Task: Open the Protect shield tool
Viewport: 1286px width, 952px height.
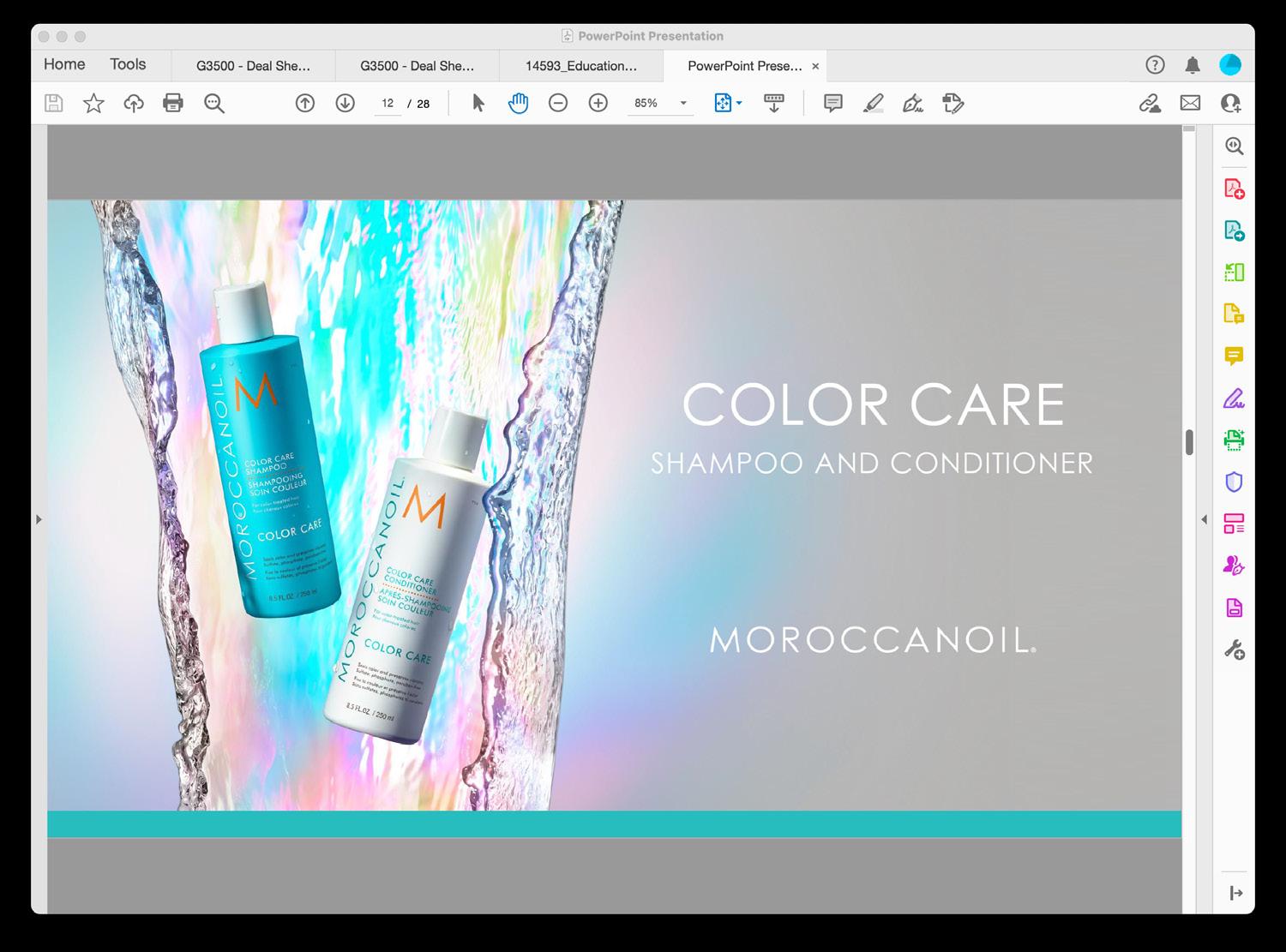Action: click(x=1235, y=482)
